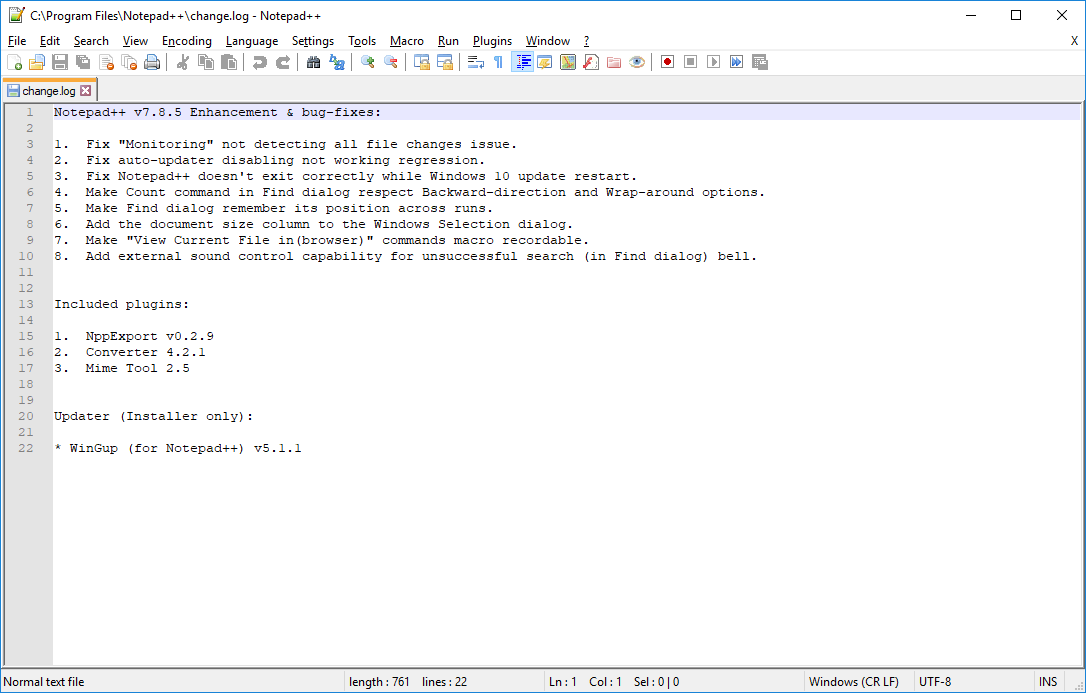
Task: Open the Encoding menu
Action: [187, 41]
